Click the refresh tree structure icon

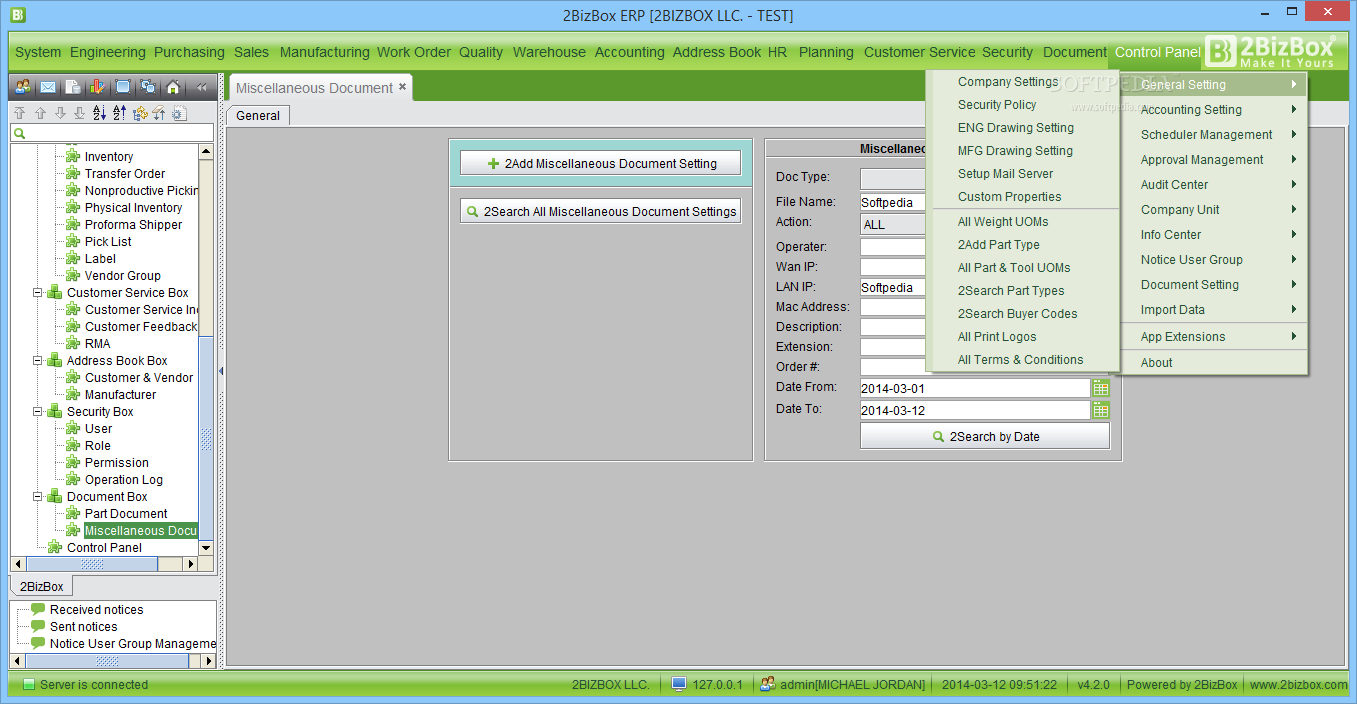(x=139, y=113)
